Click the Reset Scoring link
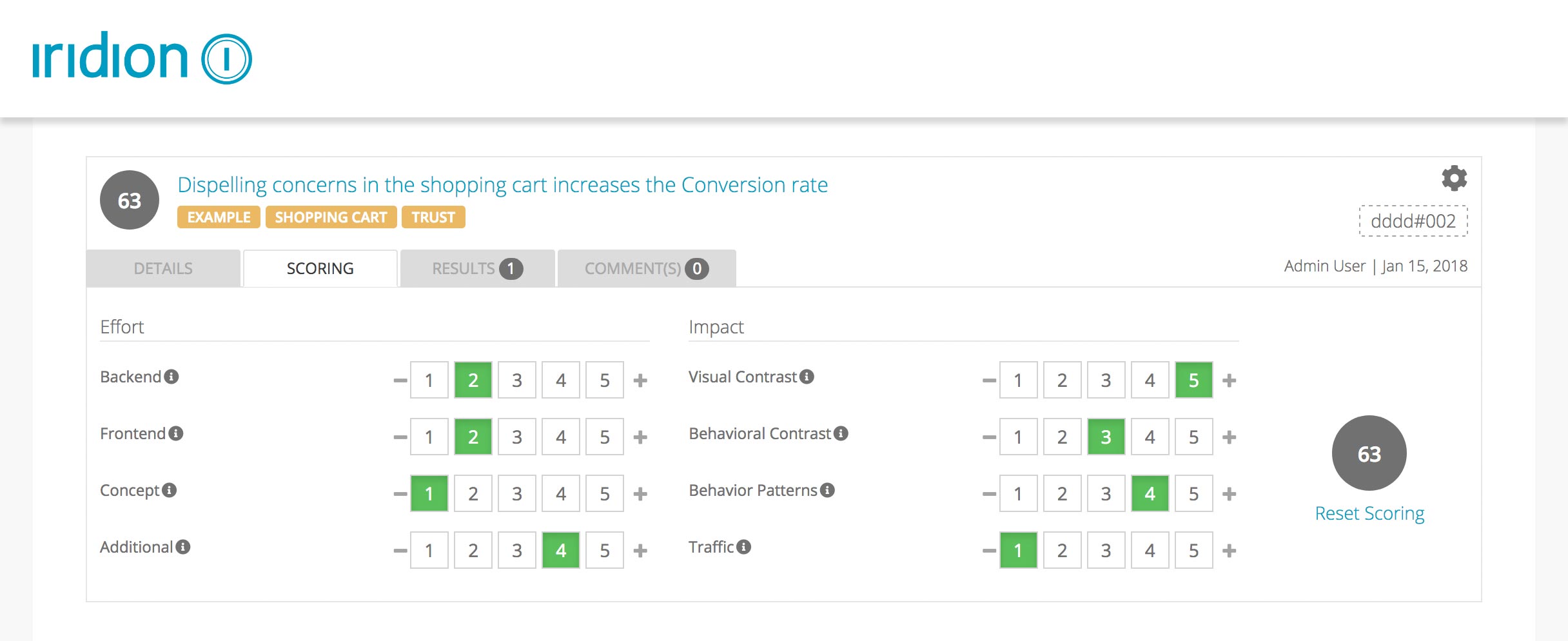This screenshot has height=641, width=1568. (1369, 513)
